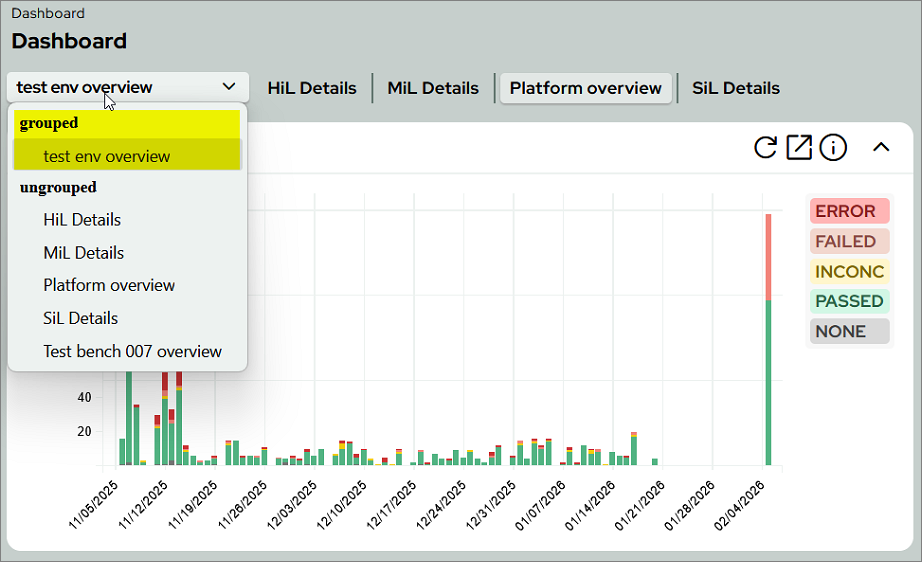Open the Platform overview tab

tap(586, 88)
